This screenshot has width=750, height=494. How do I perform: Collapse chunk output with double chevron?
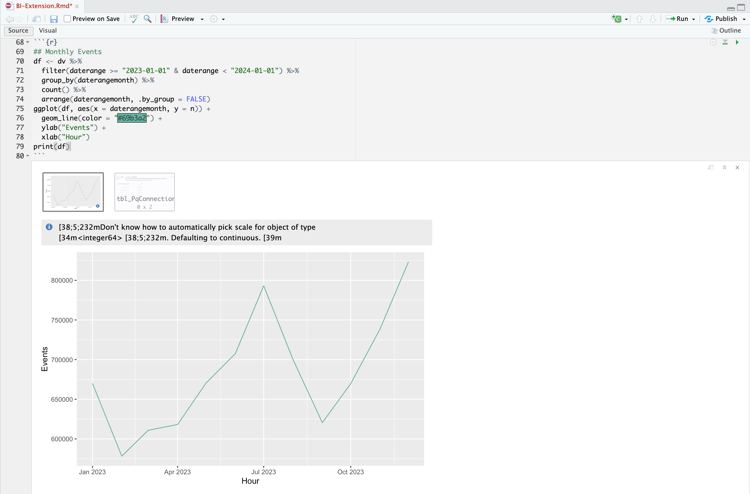click(x=725, y=167)
